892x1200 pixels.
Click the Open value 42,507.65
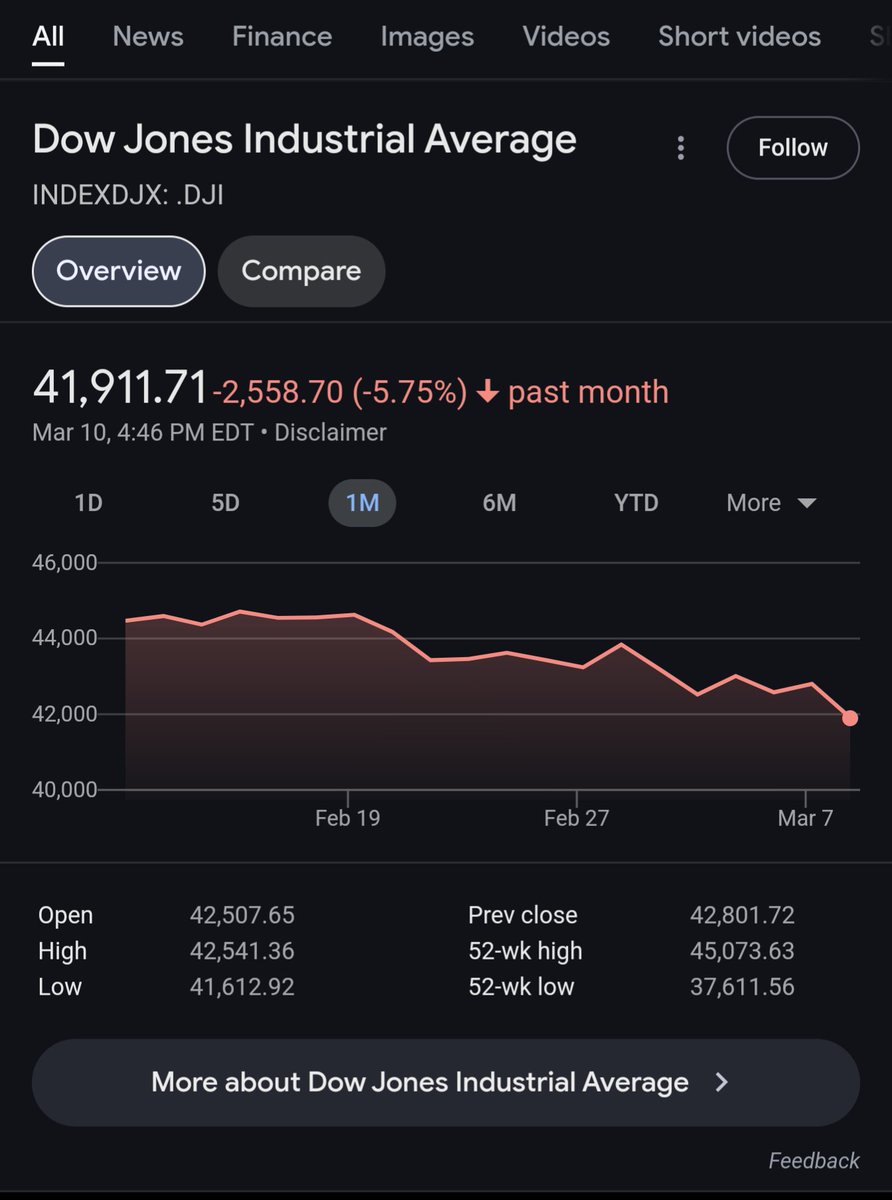click(242, 915)
